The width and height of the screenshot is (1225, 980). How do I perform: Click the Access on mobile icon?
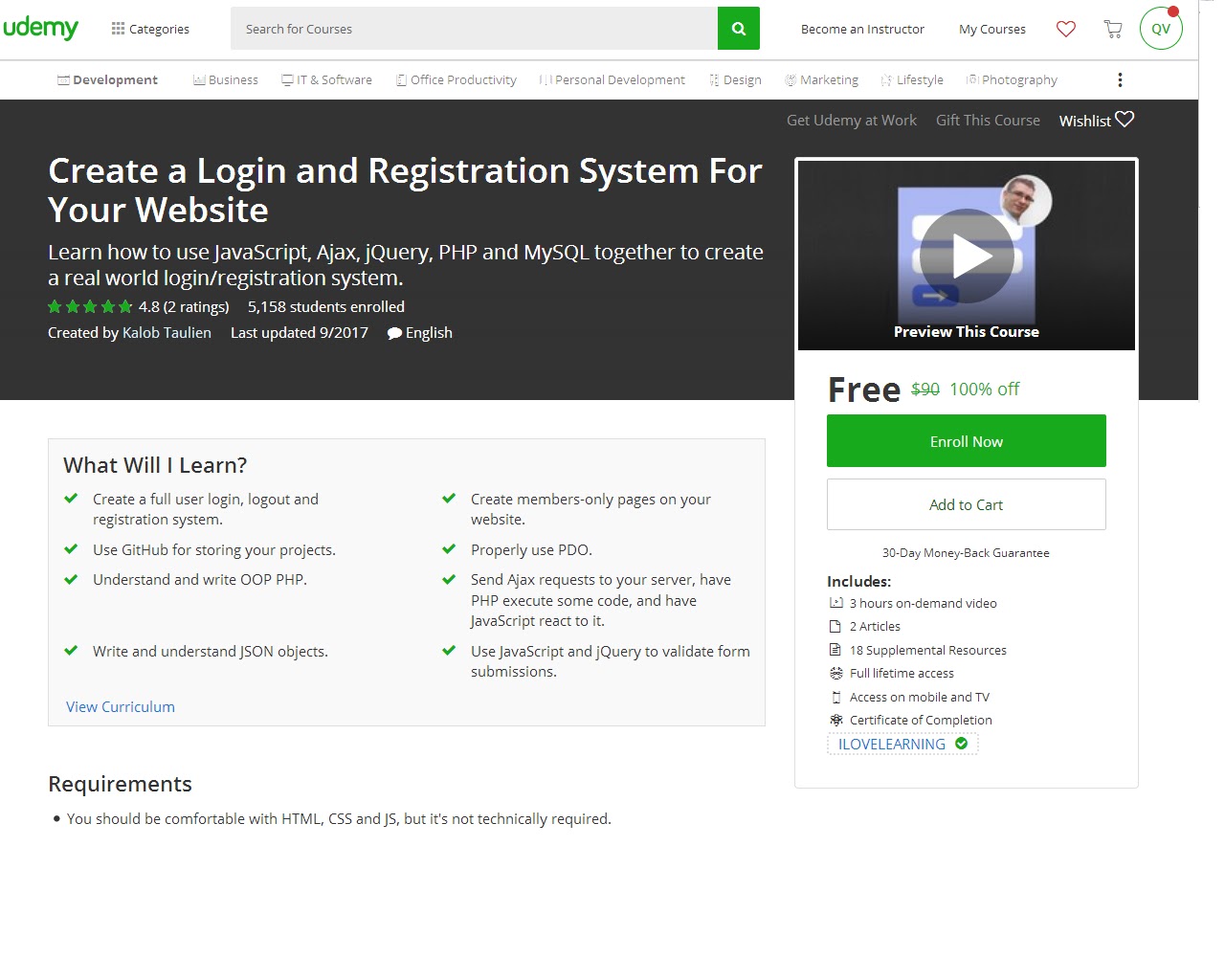pos(835,698)
